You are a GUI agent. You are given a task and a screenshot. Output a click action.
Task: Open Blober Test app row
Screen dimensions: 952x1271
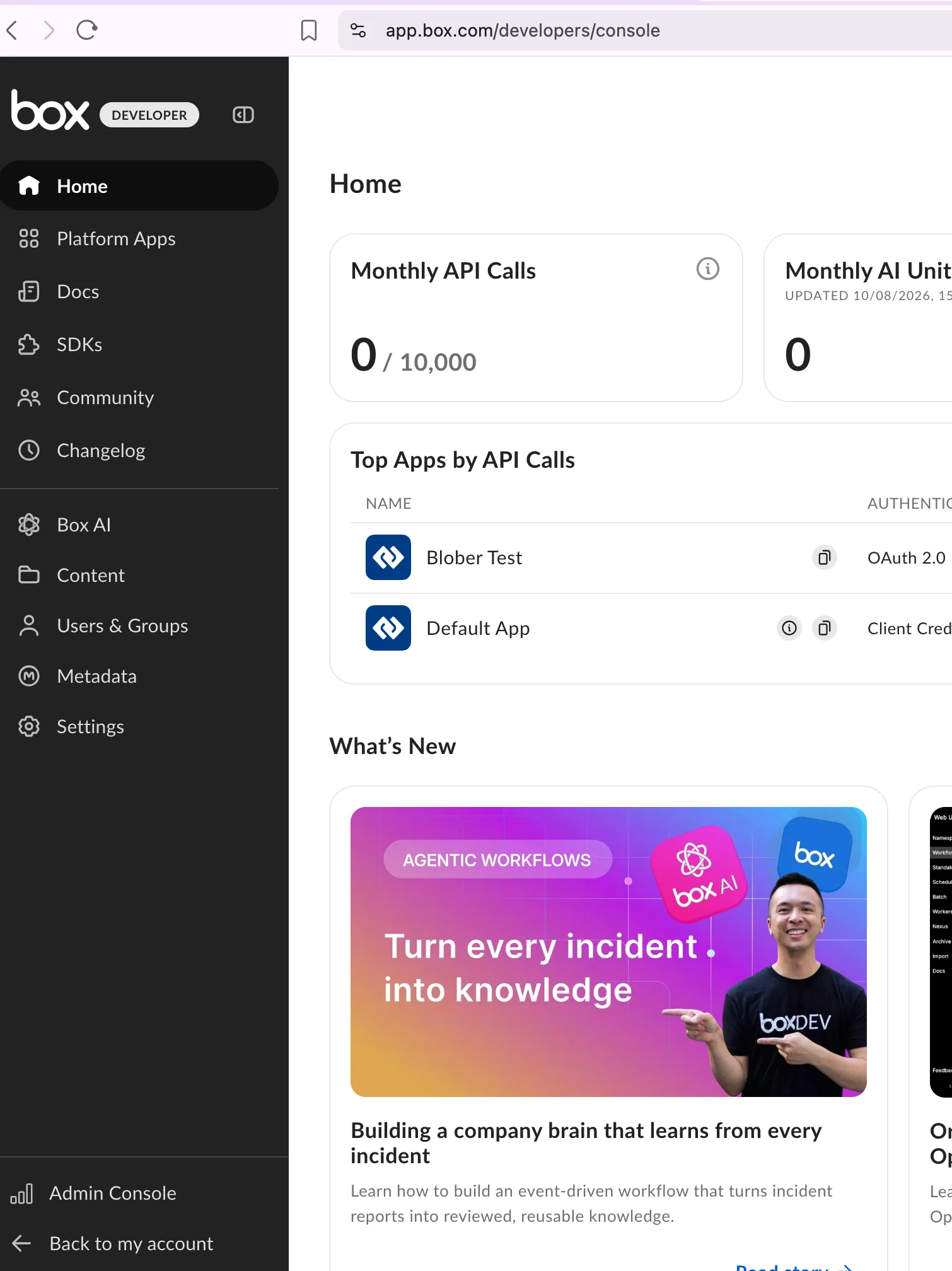point(651,557)
